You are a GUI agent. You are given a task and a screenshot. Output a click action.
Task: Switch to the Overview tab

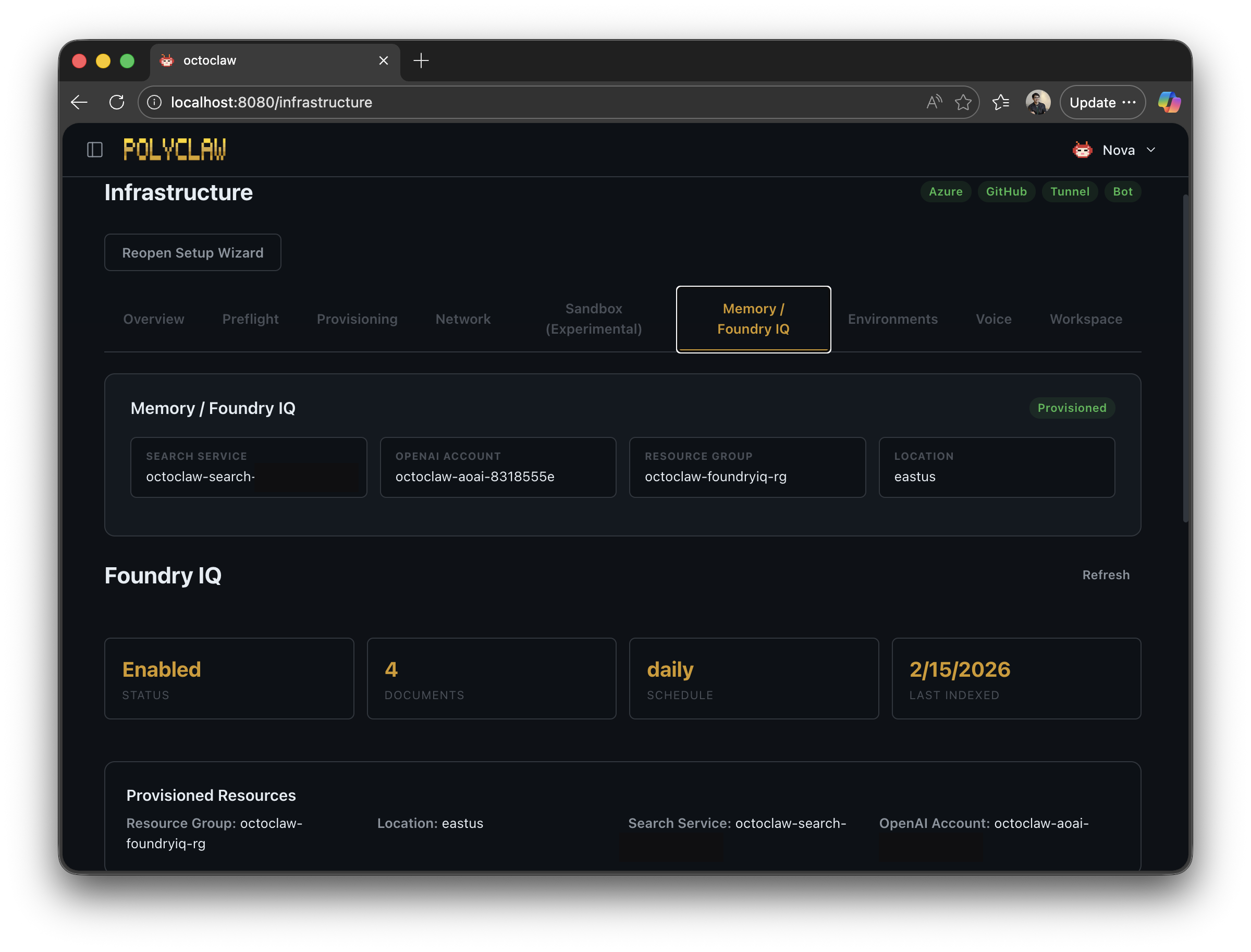pyautogui.click(x=154, y=319)
